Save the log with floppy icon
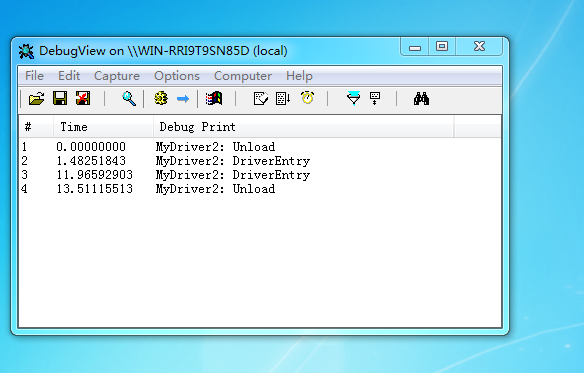This screenshot has width=584, height=373. (x=60, y=98)
